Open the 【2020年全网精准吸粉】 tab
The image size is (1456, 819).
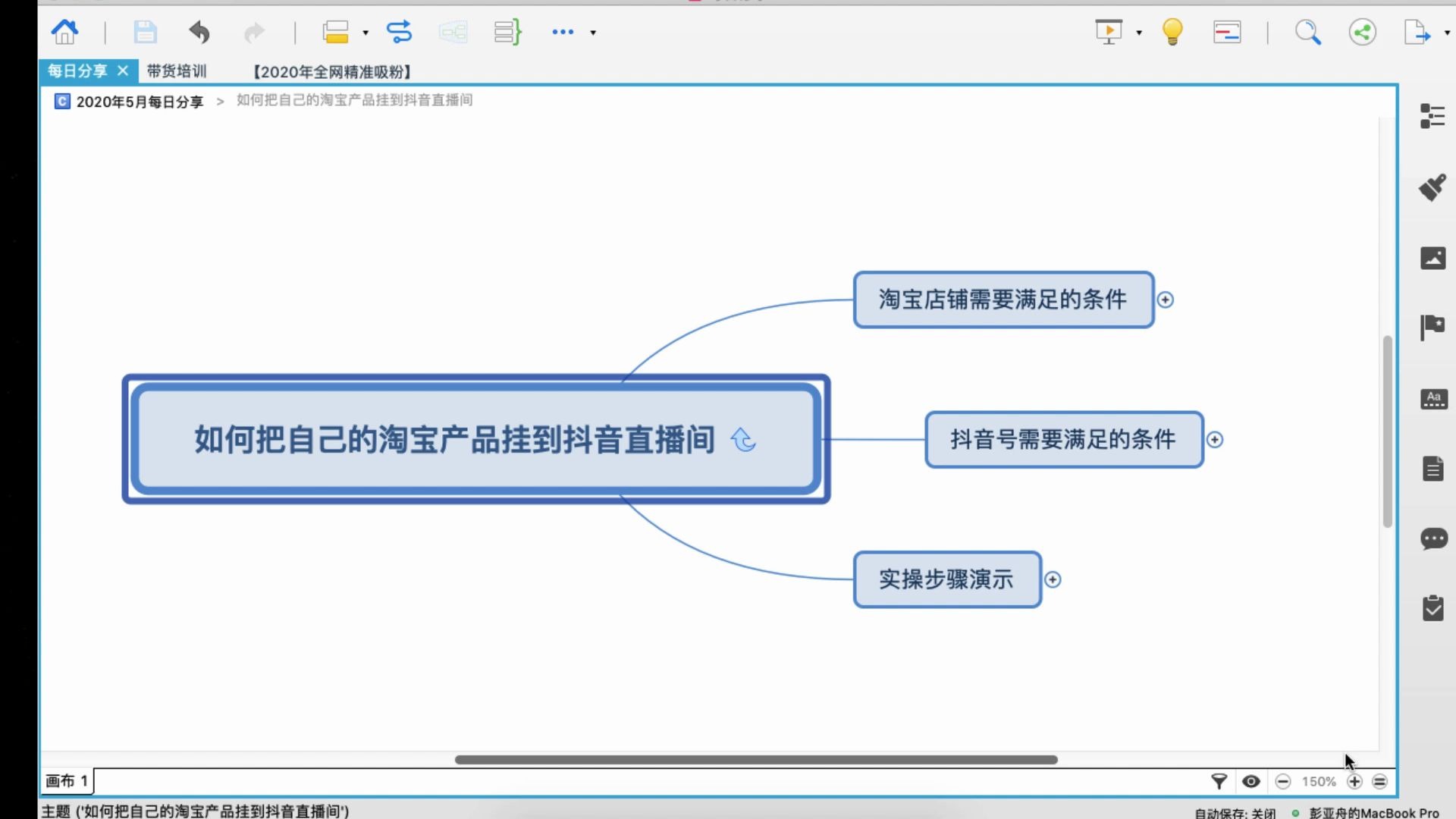[x=331, y=72]
